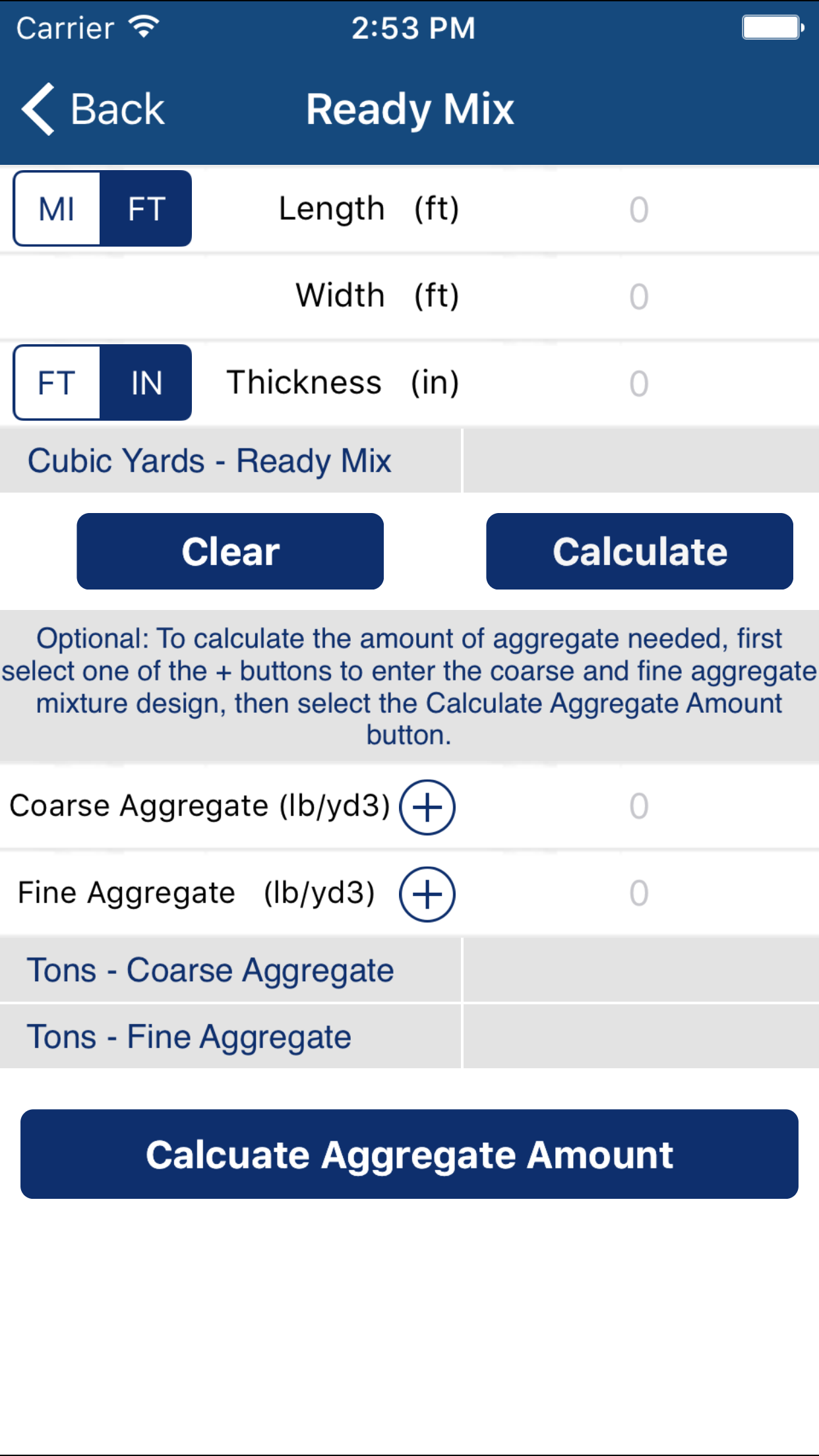Switch length unit to MI
The height and width of the screenshot is (1456, 819).
tap(57, 209)
